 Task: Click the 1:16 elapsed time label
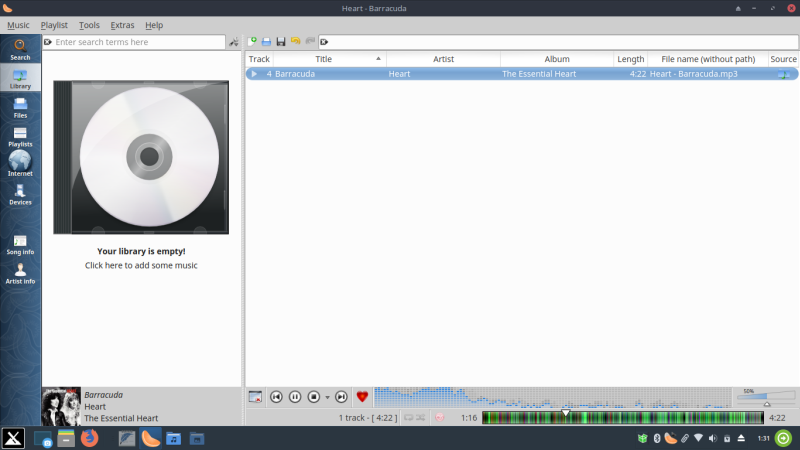(469, 418)
